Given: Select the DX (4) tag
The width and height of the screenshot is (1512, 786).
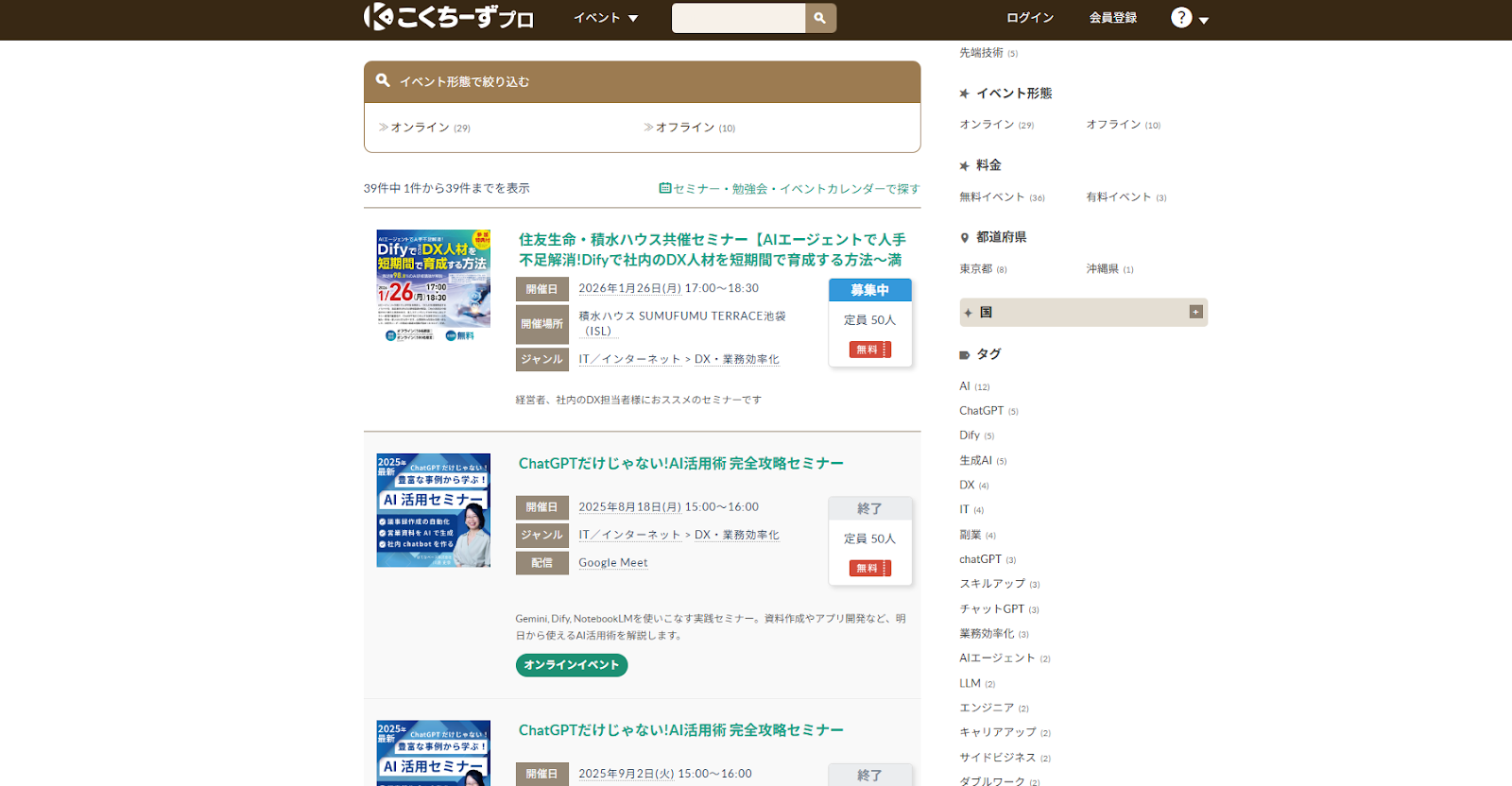Looking at the screenshot, I should point(974,486).
